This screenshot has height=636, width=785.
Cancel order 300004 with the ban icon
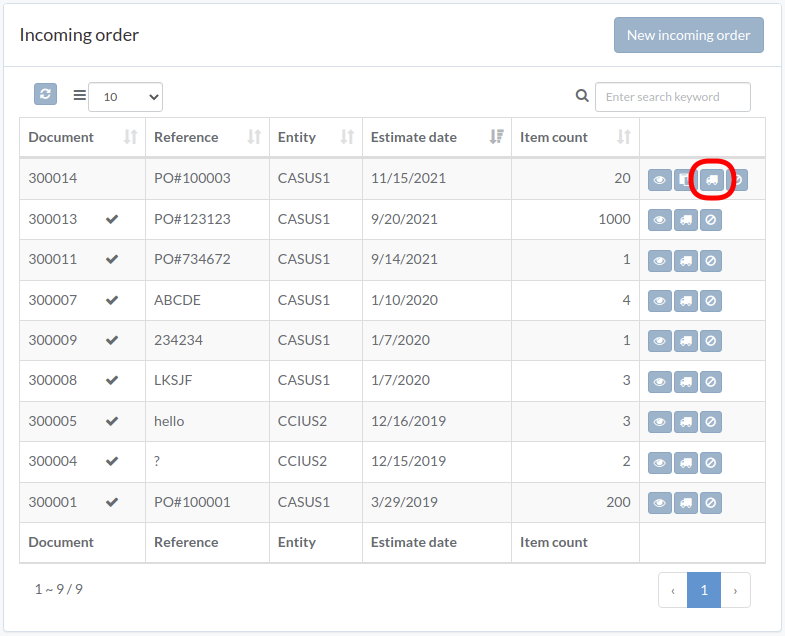[711, 463]
